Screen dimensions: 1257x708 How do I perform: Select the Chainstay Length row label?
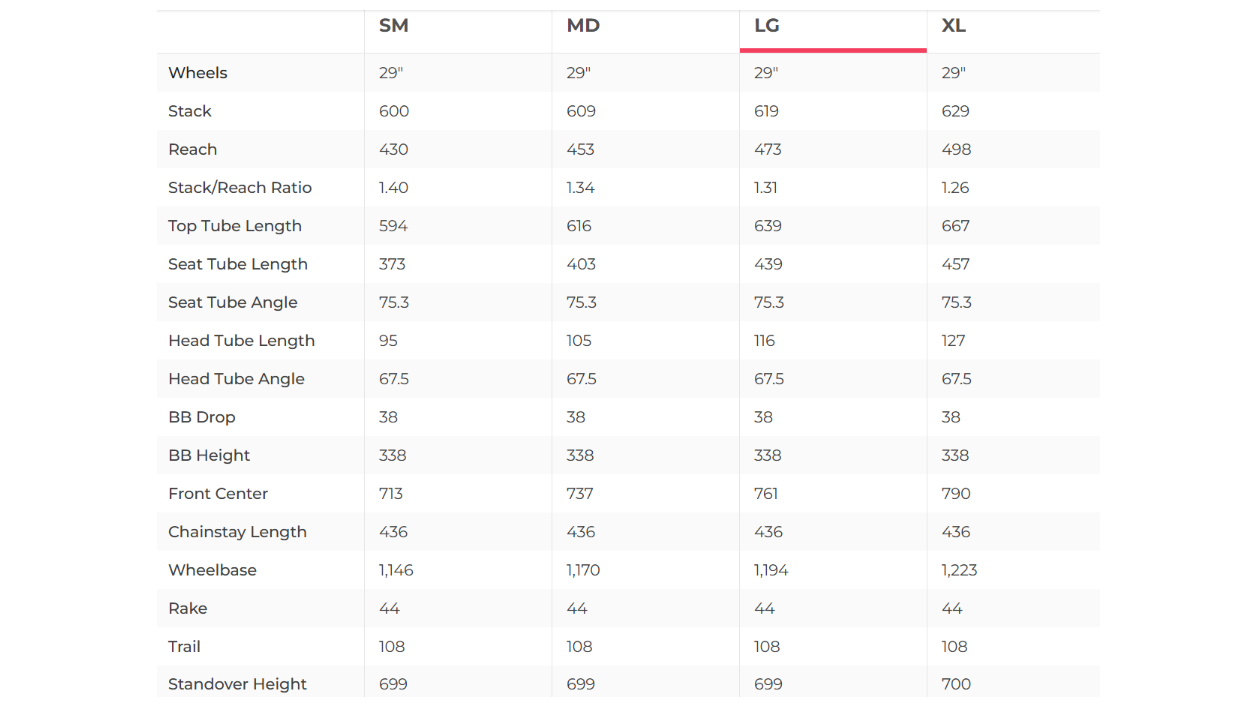pyautogui.click(x=238, y=532)
